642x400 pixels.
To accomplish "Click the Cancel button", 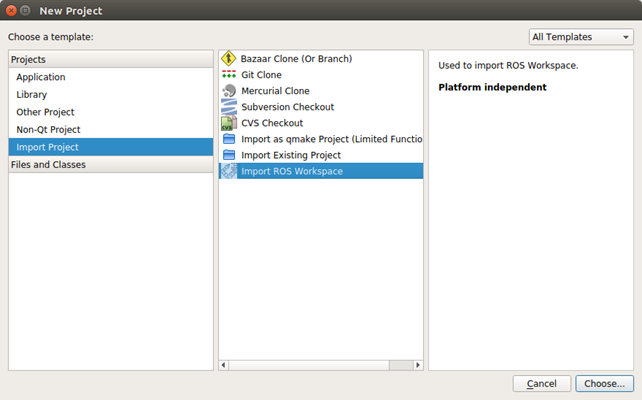I will (542, 384).
